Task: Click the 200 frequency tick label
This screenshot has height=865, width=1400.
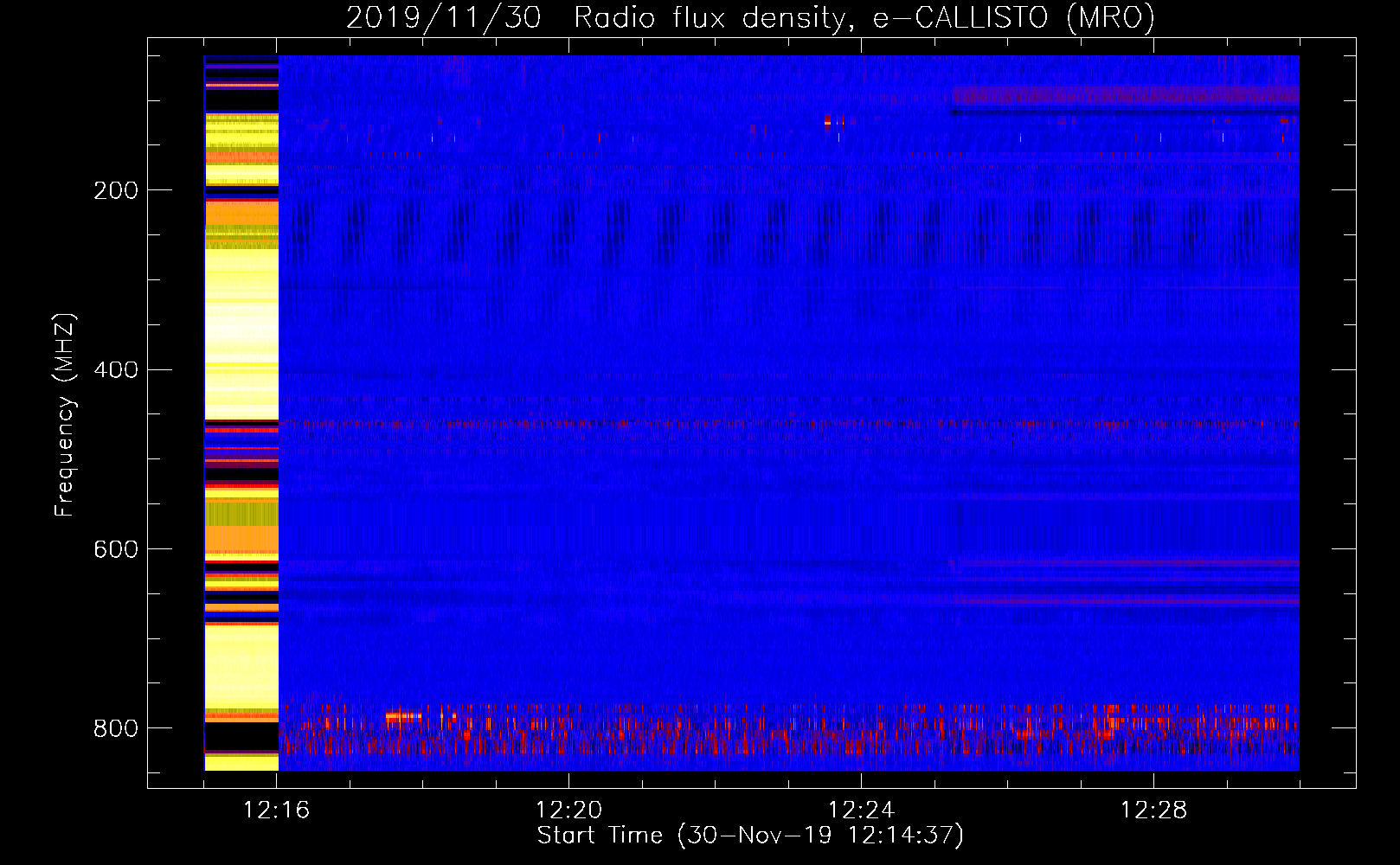Action: tap(115, 190)
